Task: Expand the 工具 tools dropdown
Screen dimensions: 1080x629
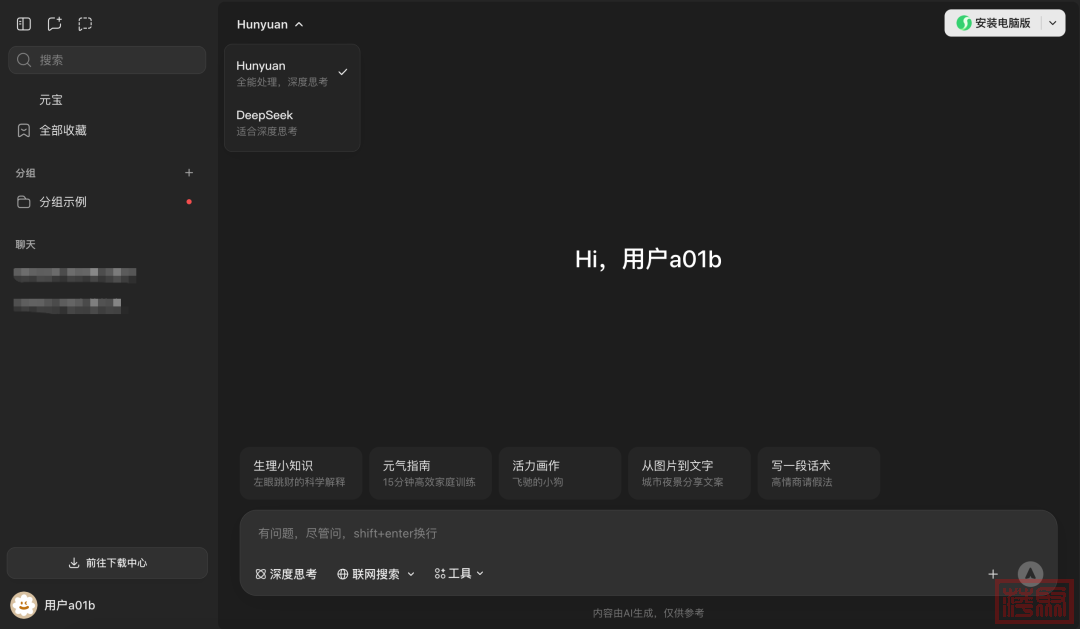Action: [x=459, y=574]
